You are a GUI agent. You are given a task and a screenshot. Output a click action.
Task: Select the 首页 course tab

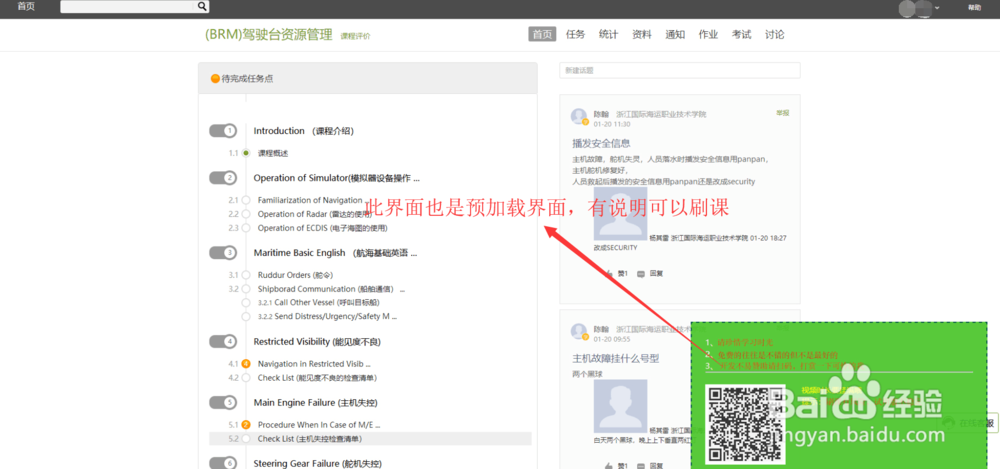pyautogui.click(x=542, y=34)
